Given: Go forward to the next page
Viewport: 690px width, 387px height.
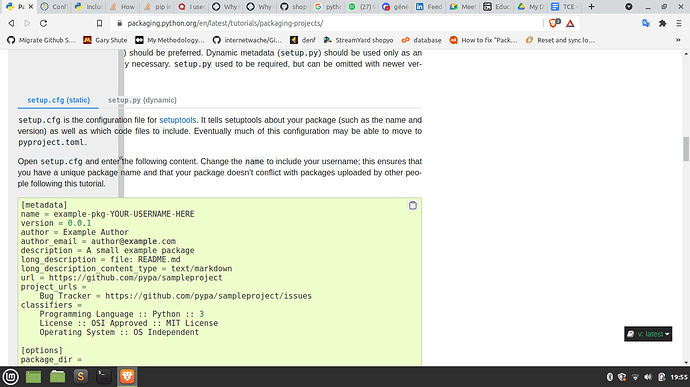Looking at the screenshot, I should (x=27, y=23).
